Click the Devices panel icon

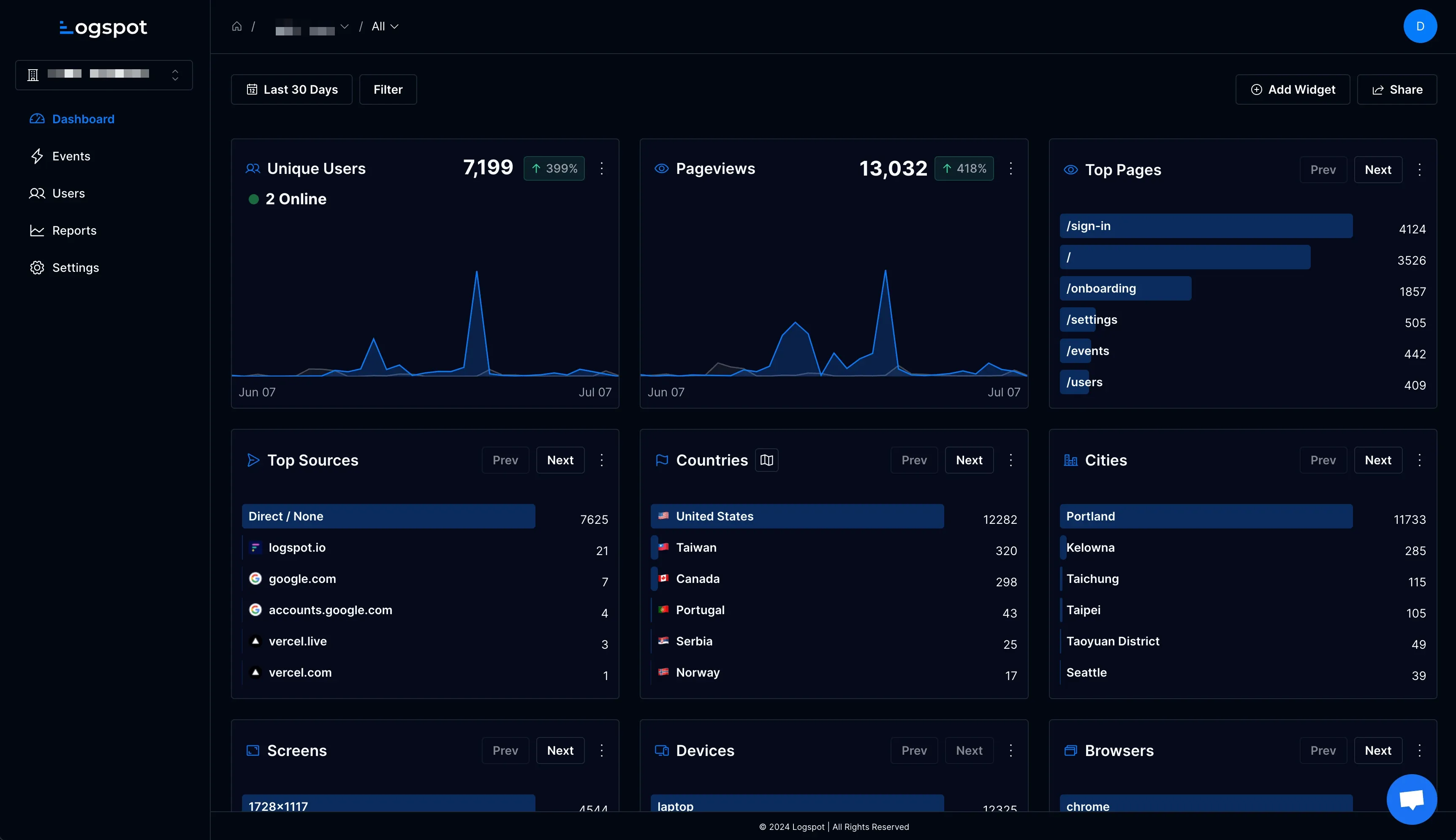point(661,751)
